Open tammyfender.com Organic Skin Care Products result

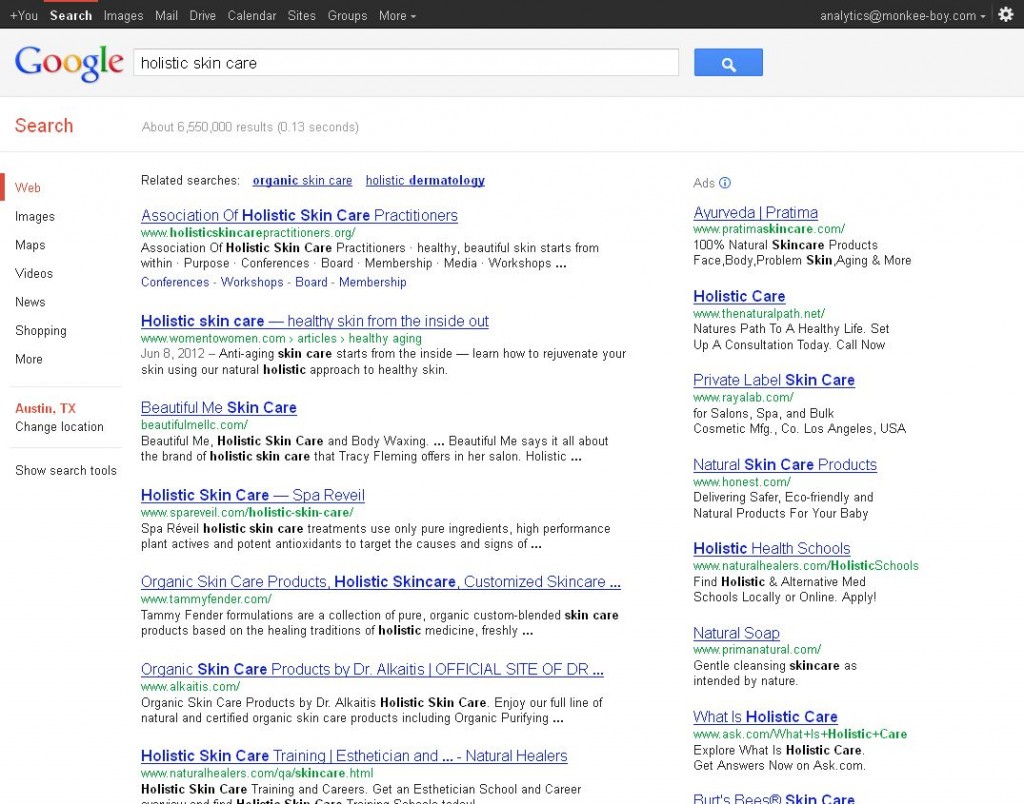click(381, 582)
